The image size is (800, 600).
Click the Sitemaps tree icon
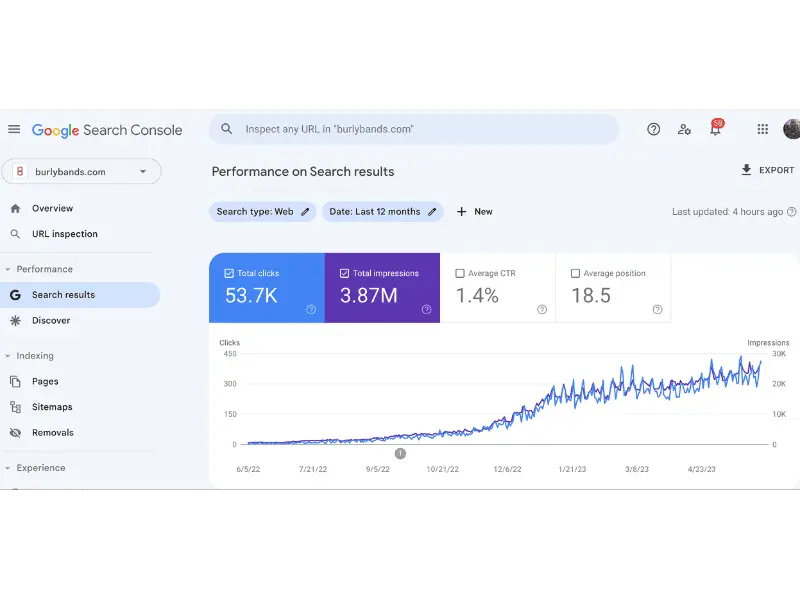tap(15, 407)
